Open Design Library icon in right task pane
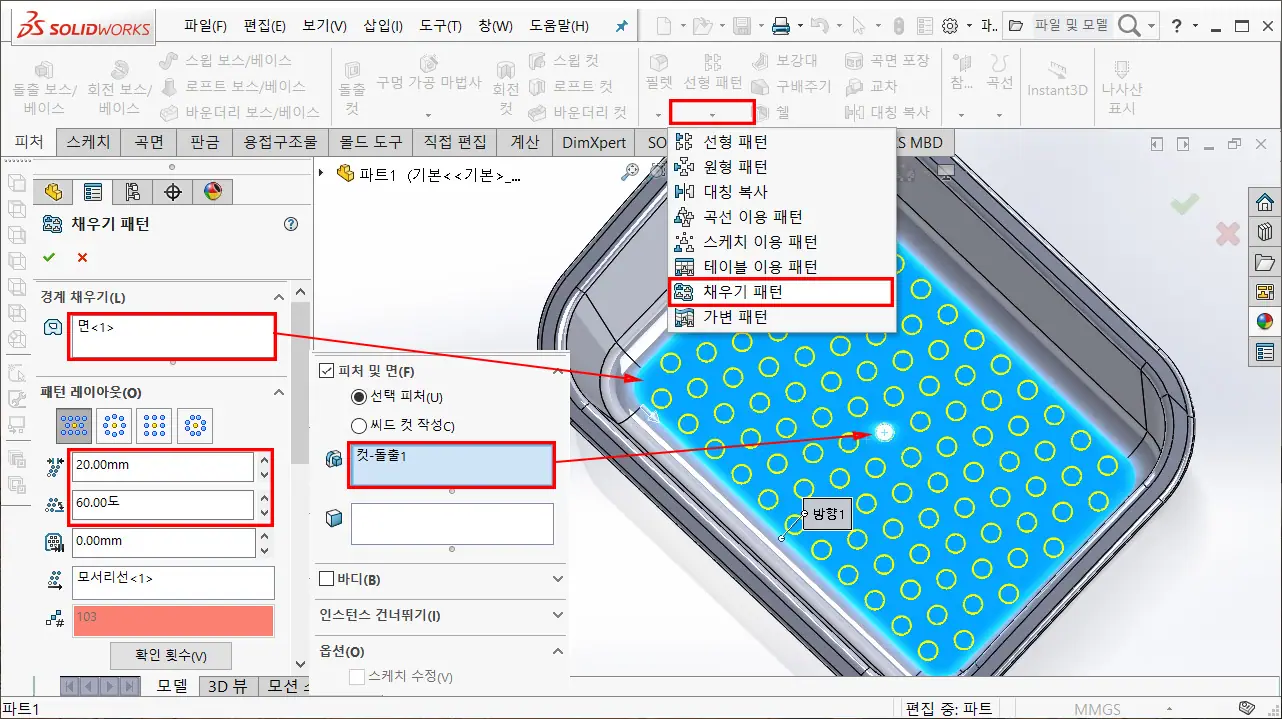This screenshot has height=719, width=1282. [x=1265, y=232]
